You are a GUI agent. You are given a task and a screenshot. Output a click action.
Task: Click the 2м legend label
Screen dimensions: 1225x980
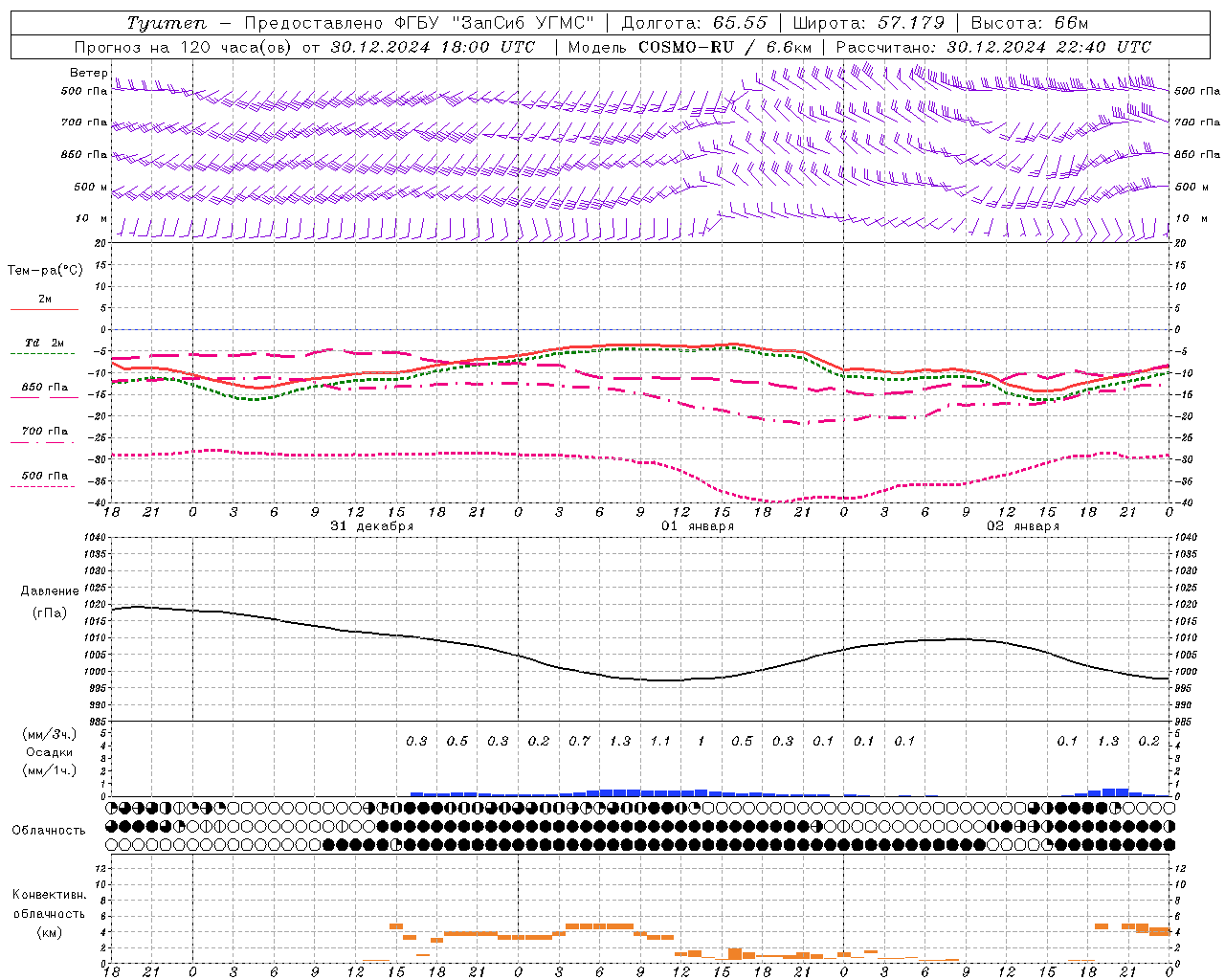click(45, 299)
